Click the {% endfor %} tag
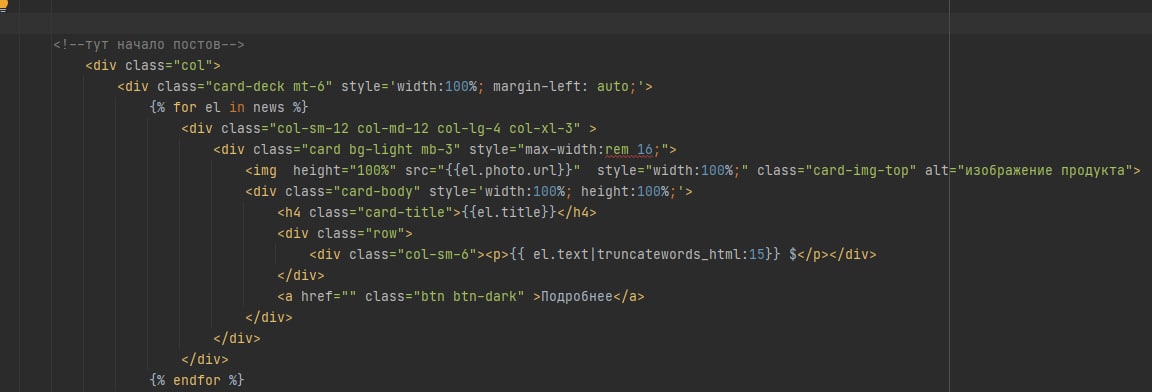The width and height of the screenshot is (1152, 392). (196, 381)
